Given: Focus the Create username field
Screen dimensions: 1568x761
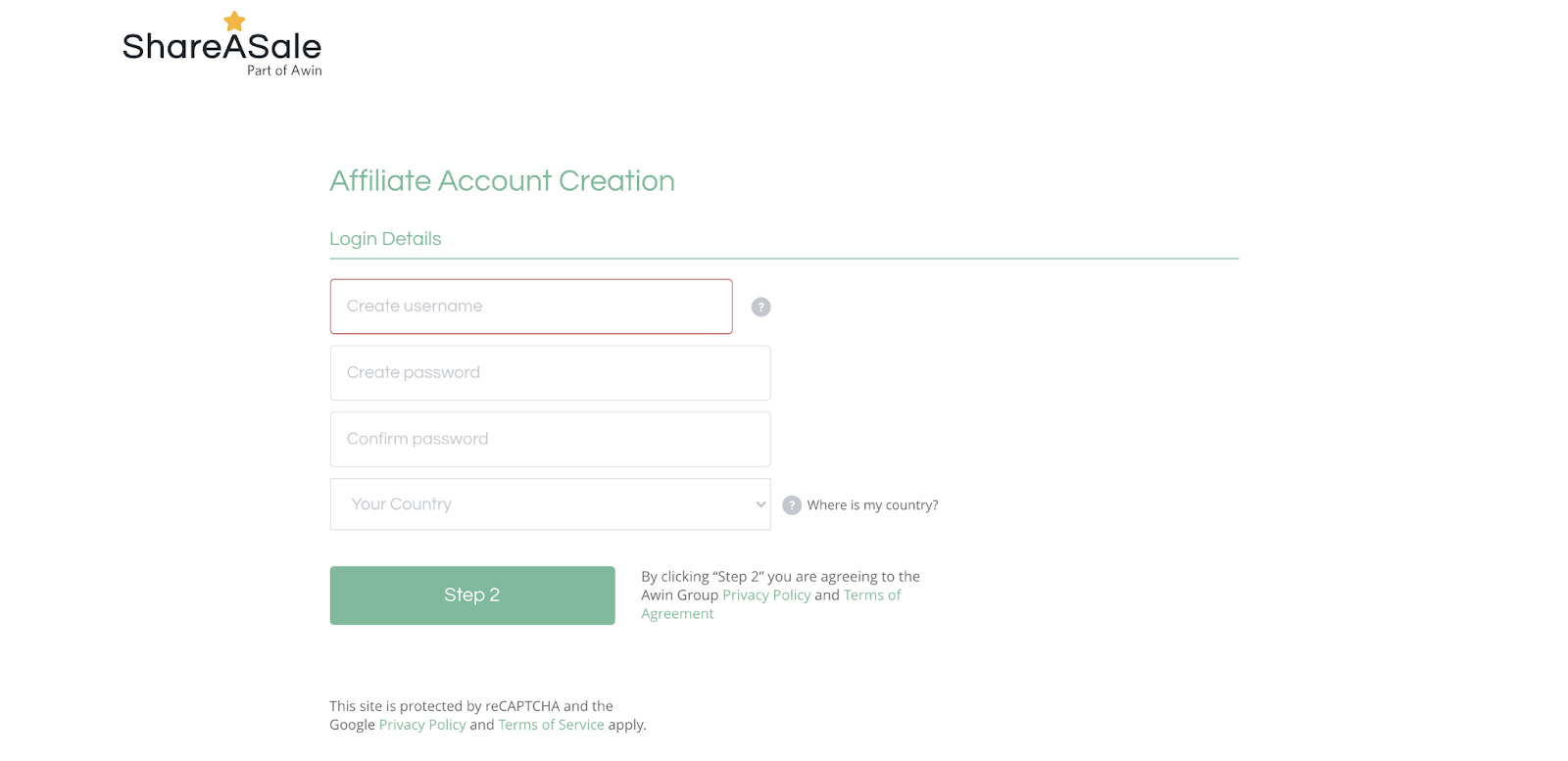Looking at the screenshot, I should click(531, 307).
